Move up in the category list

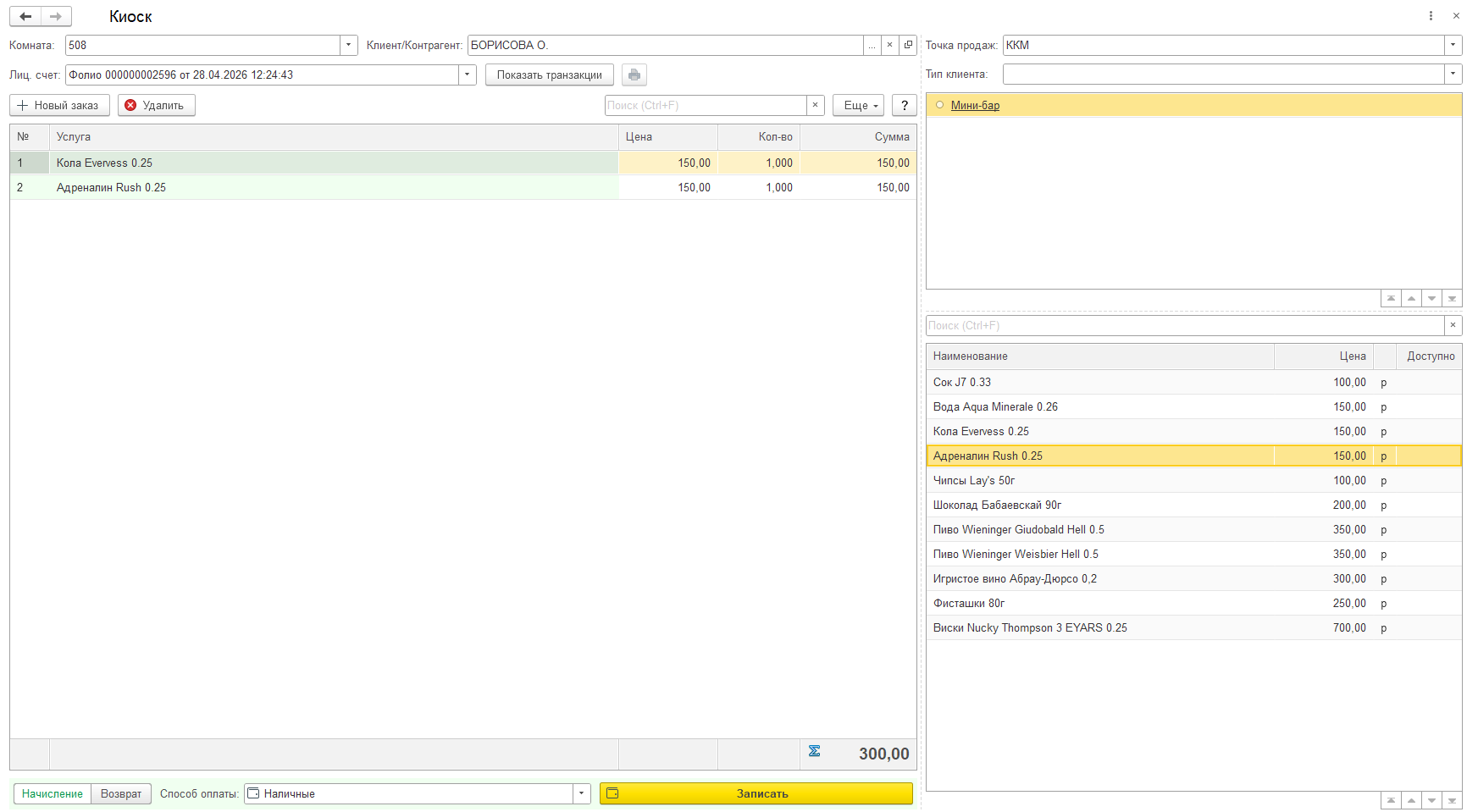click(1411, 298)
